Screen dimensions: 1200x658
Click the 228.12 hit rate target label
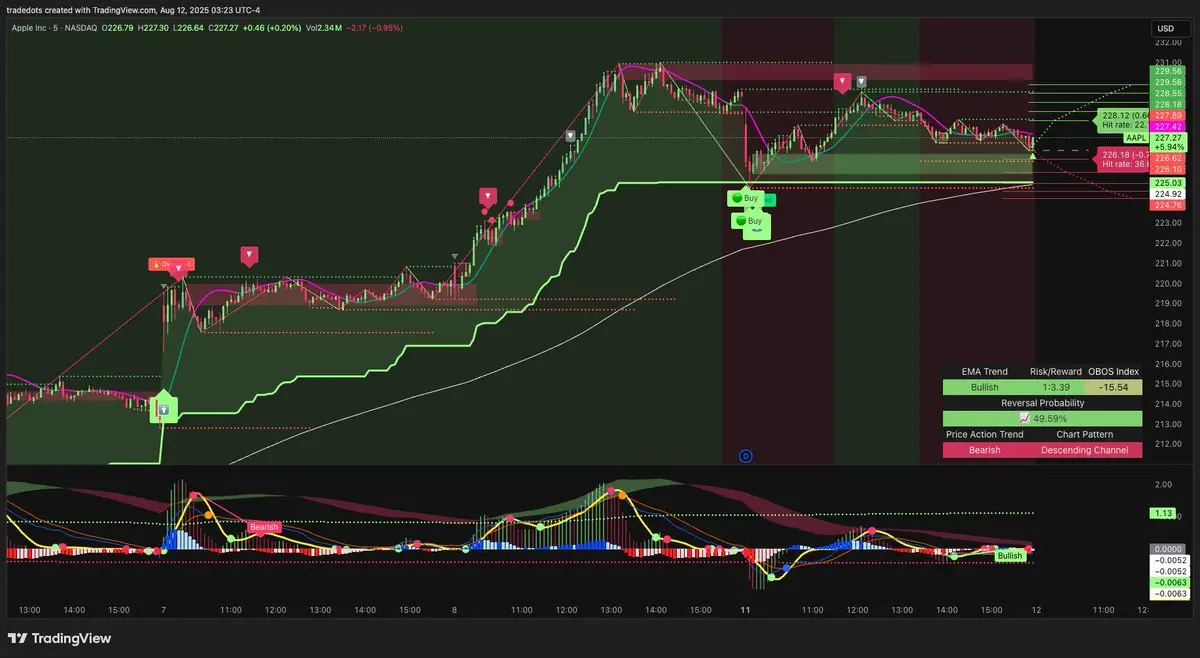click(x=1122, y=120)
